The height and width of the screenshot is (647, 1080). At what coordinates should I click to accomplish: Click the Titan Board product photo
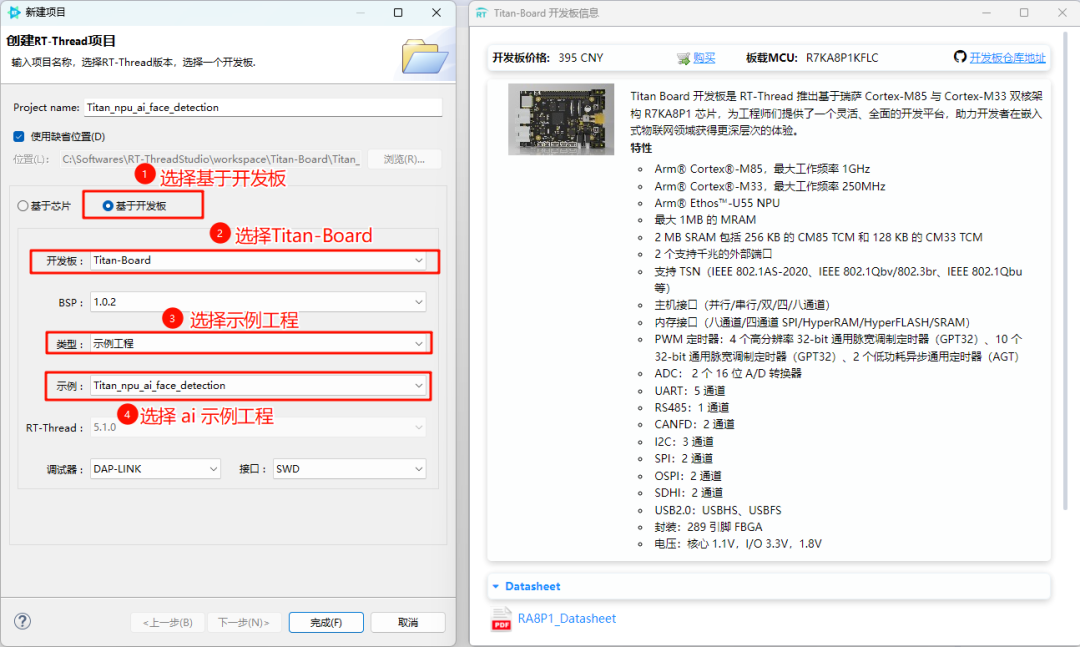(560, 120)
